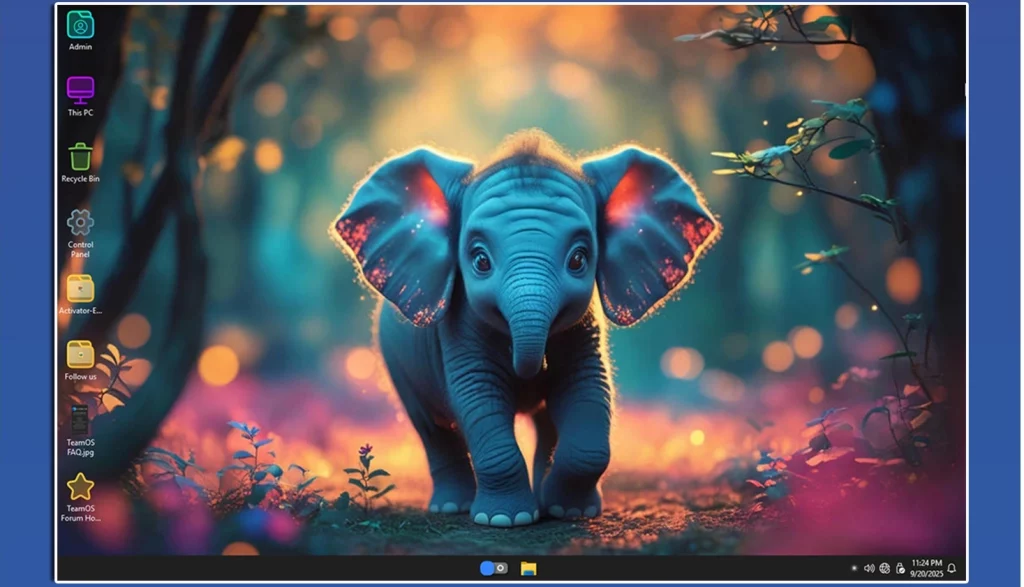Select the This PC desktop icon
This screenshot has width=1024, height=587.
[x=80, y=90]
